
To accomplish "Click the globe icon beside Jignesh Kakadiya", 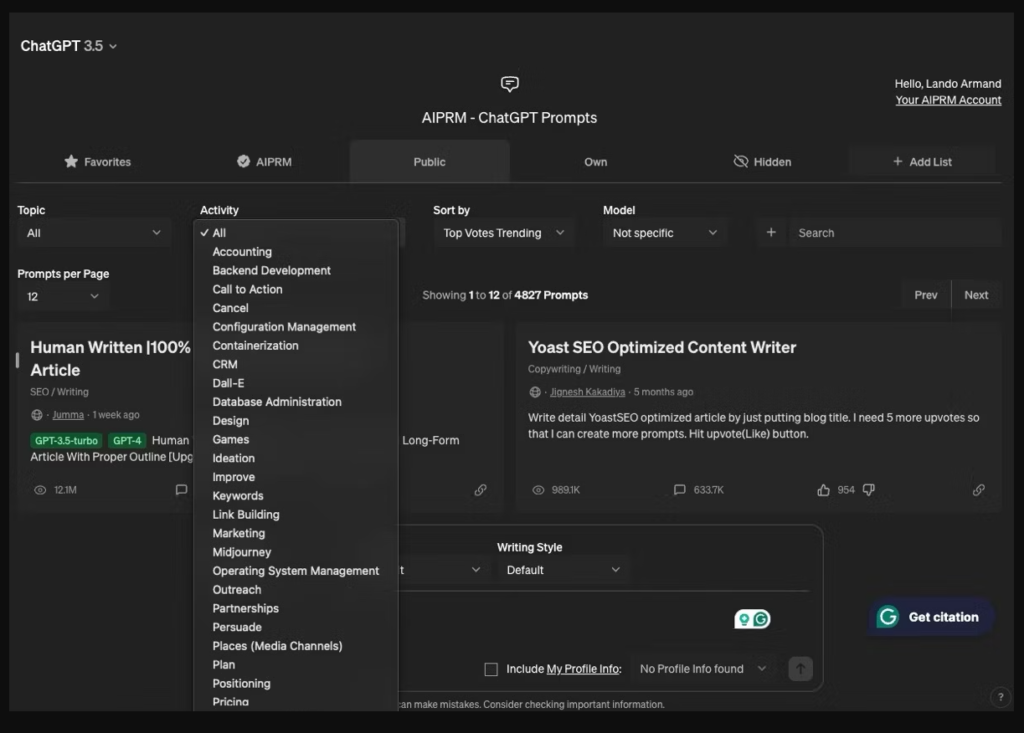I will pyautogui.click(x=535, y=392).
